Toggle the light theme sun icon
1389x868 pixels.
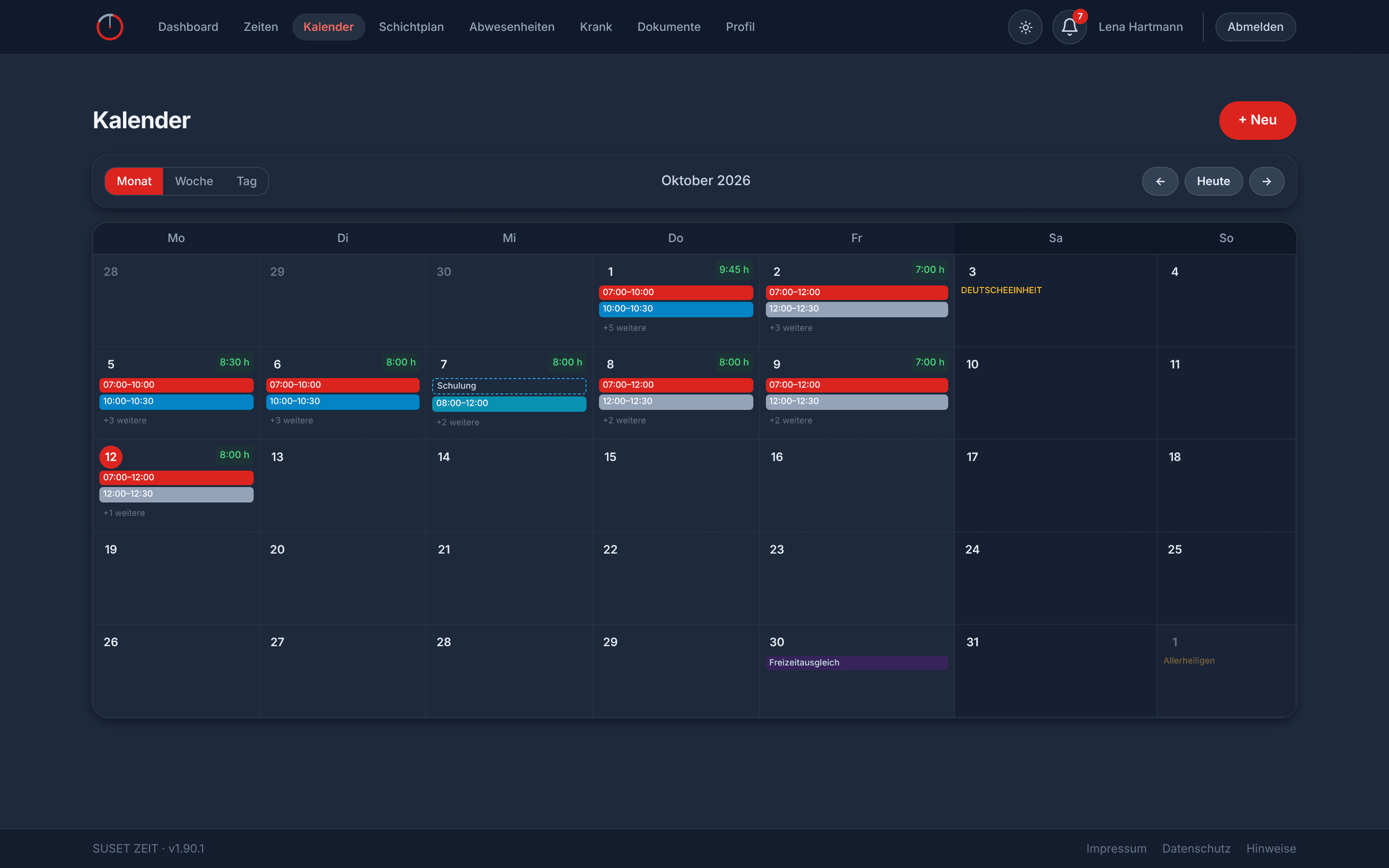1025,27
